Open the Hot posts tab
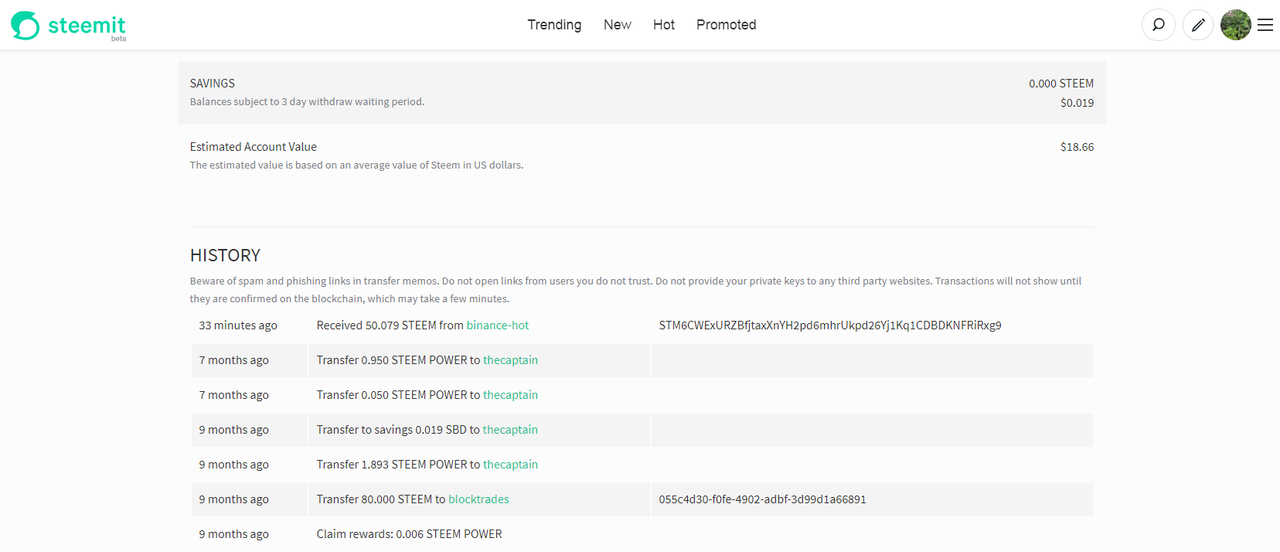1280x552 pixels. click(x=664, y=25)
